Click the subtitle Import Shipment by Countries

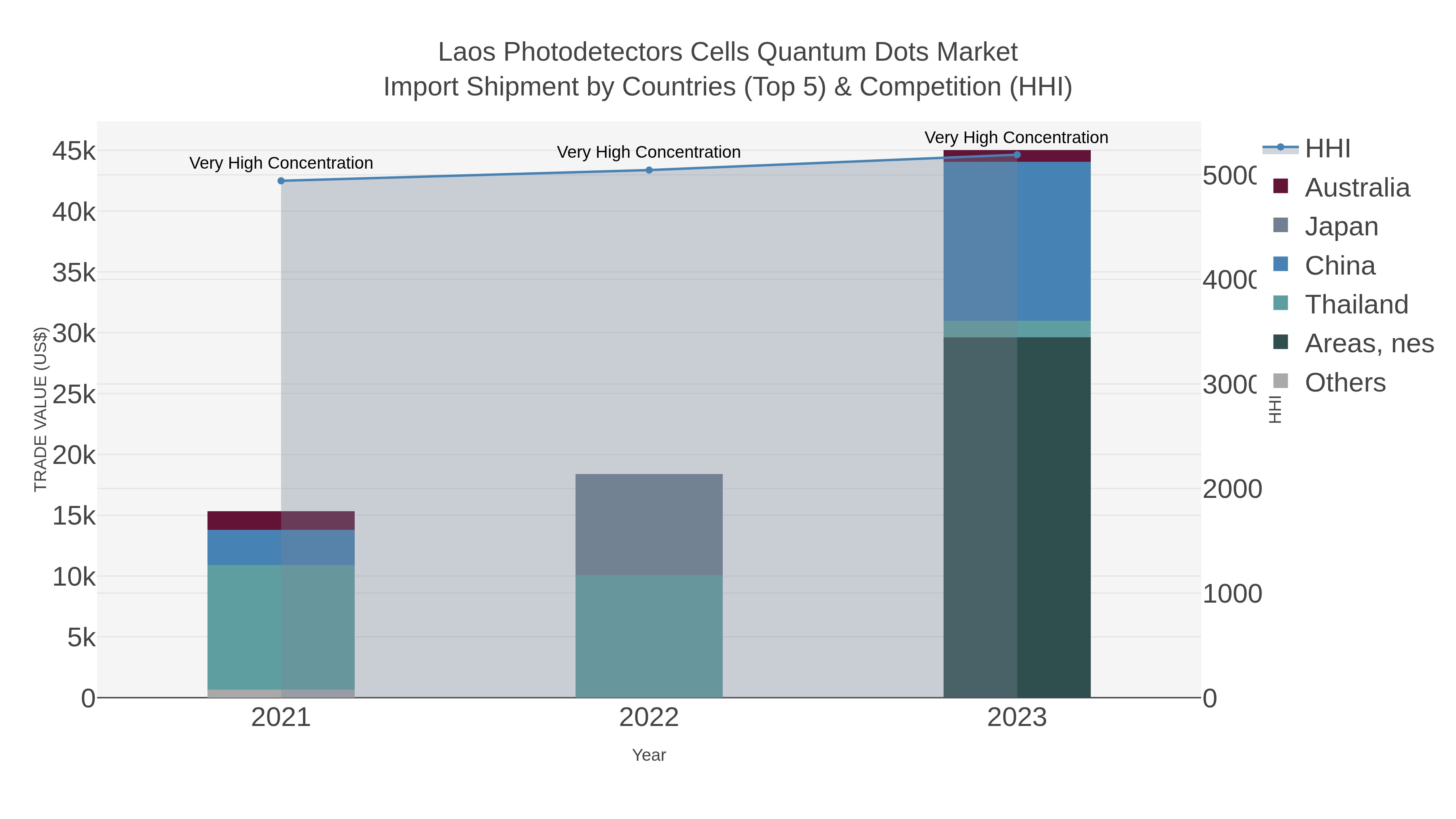(x=728, y=87)
